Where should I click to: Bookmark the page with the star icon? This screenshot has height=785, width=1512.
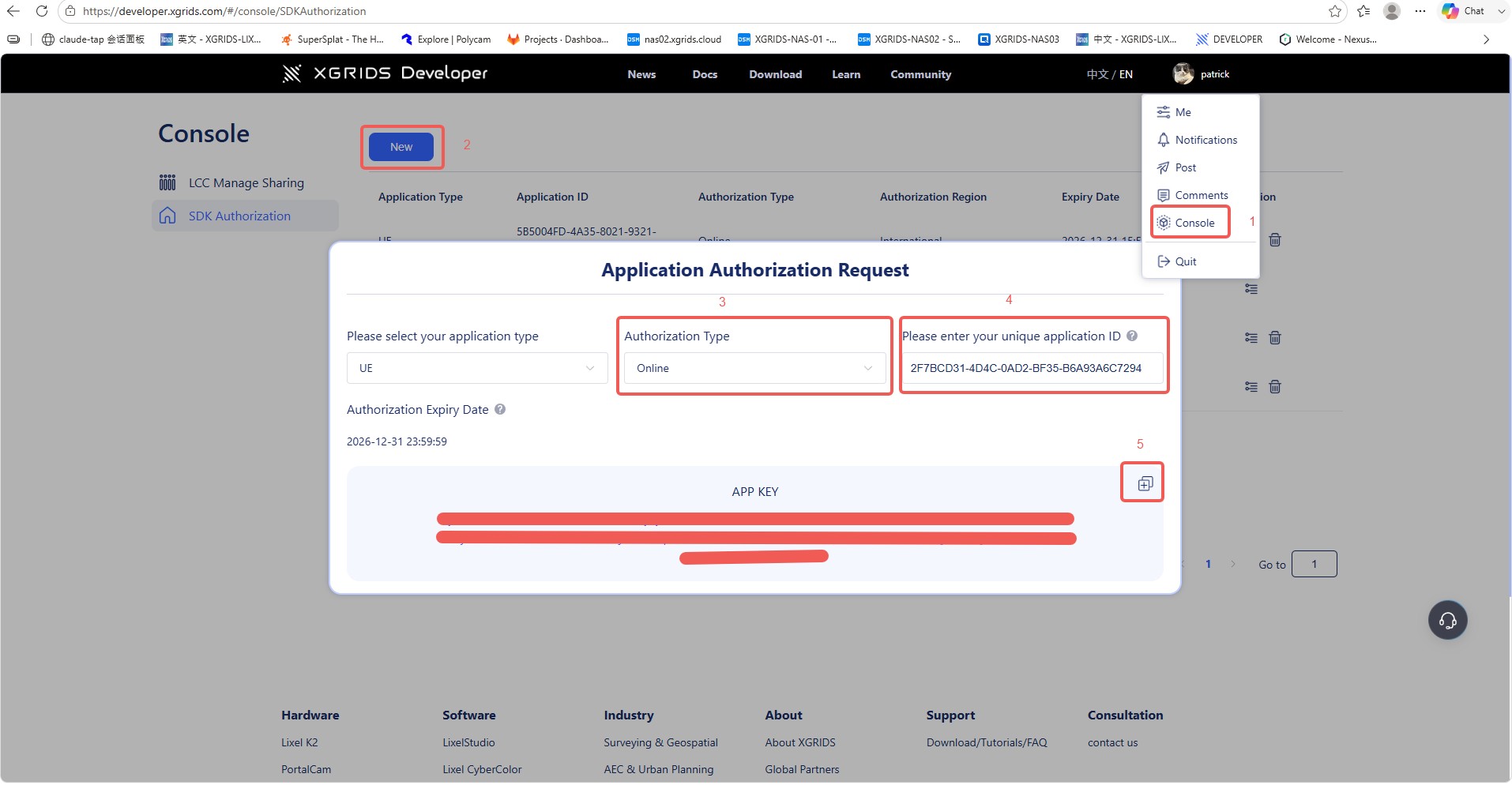click(1335, 11)
